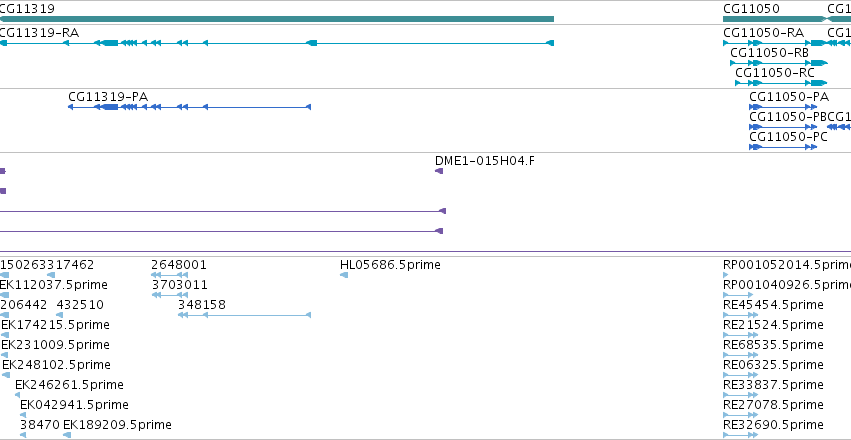The width and height of the screenshot is (851, 440).
Task: Select the CG11050-RC transcript glyph
Action: point(781,83)
